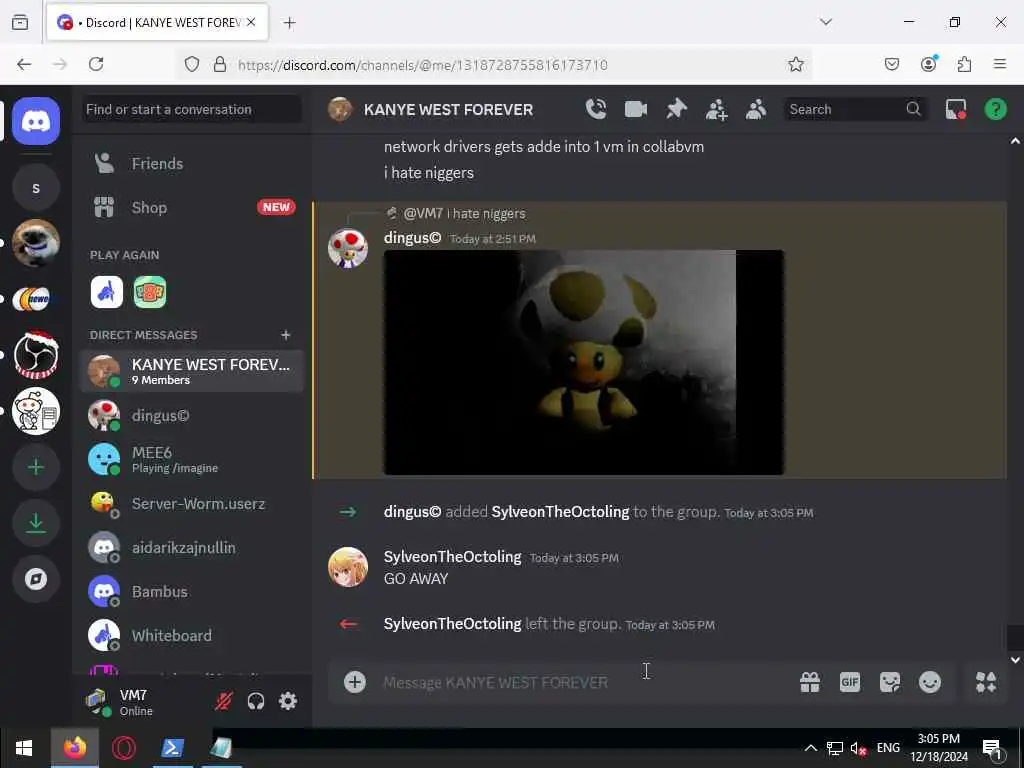Focus the chat Search box
This screenshot has width=1024, height=768.
point(854,109)
